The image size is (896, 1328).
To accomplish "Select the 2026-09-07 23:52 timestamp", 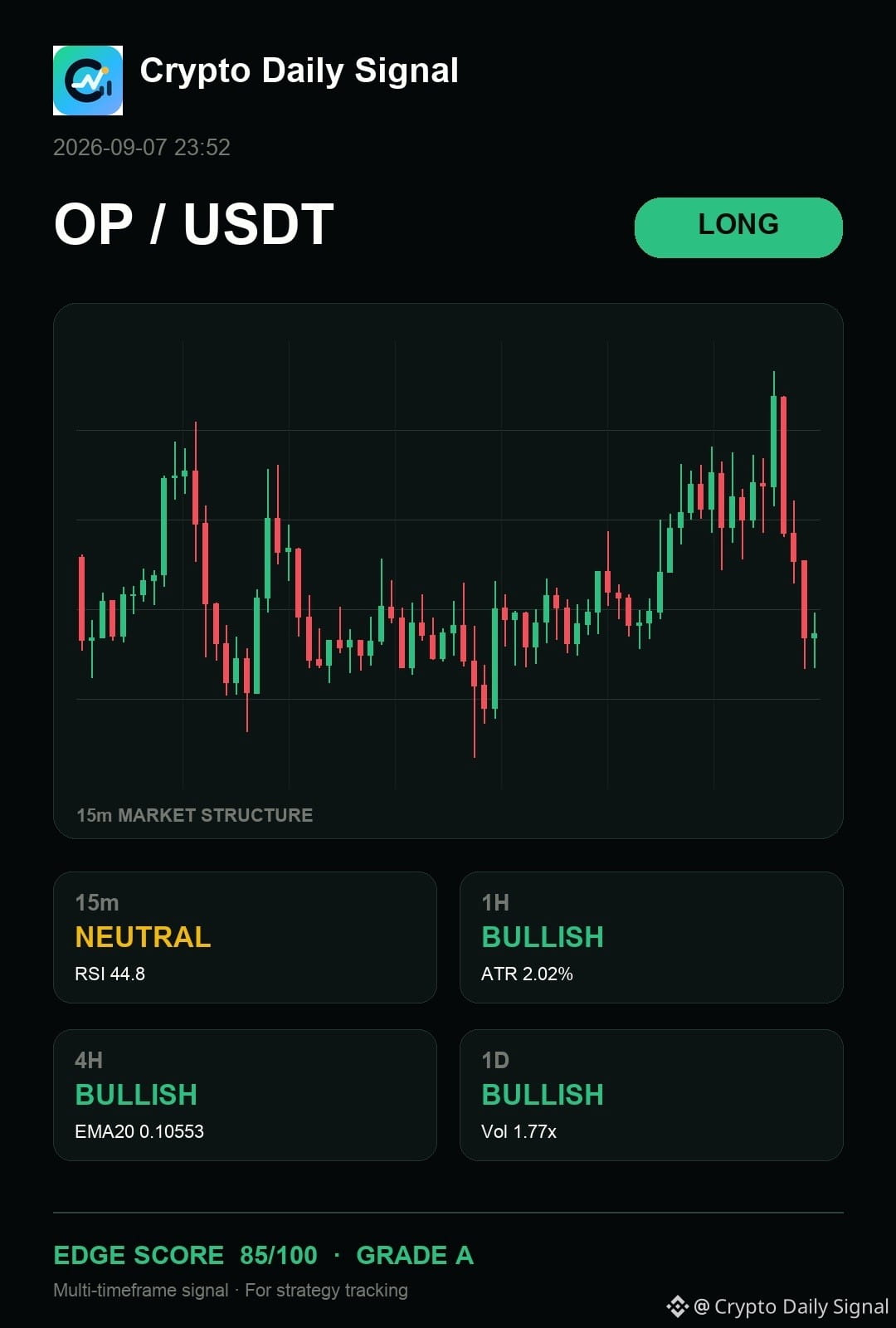I will tap(142, 148).
